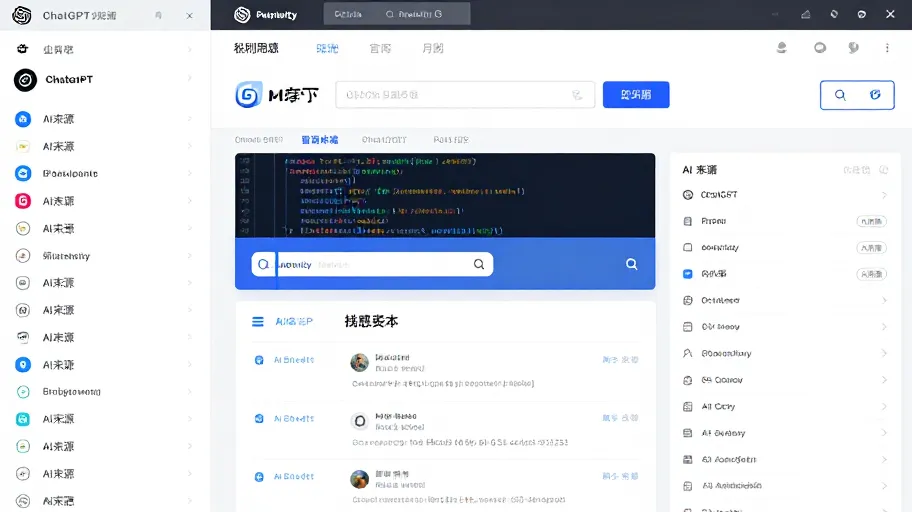
Task: Click the blue graduation-cap icon in the sidebar
Action: 23,173
